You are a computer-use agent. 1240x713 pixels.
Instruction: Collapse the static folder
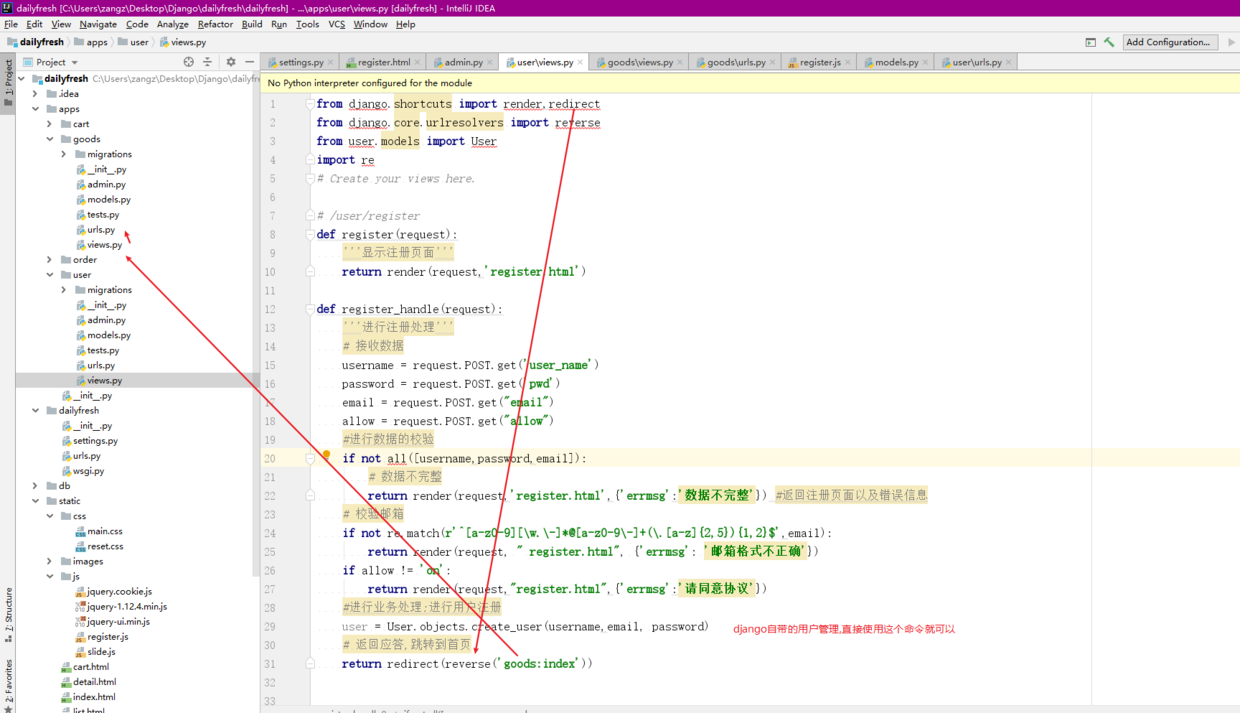pos(36,501)
